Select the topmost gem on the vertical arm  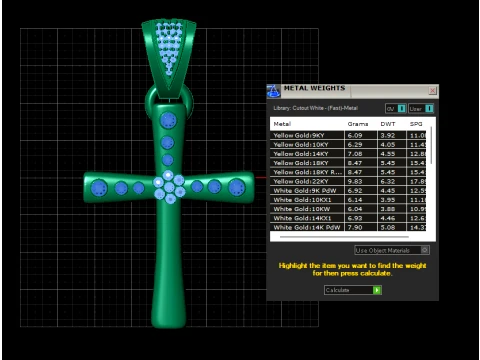coord(168,120)
